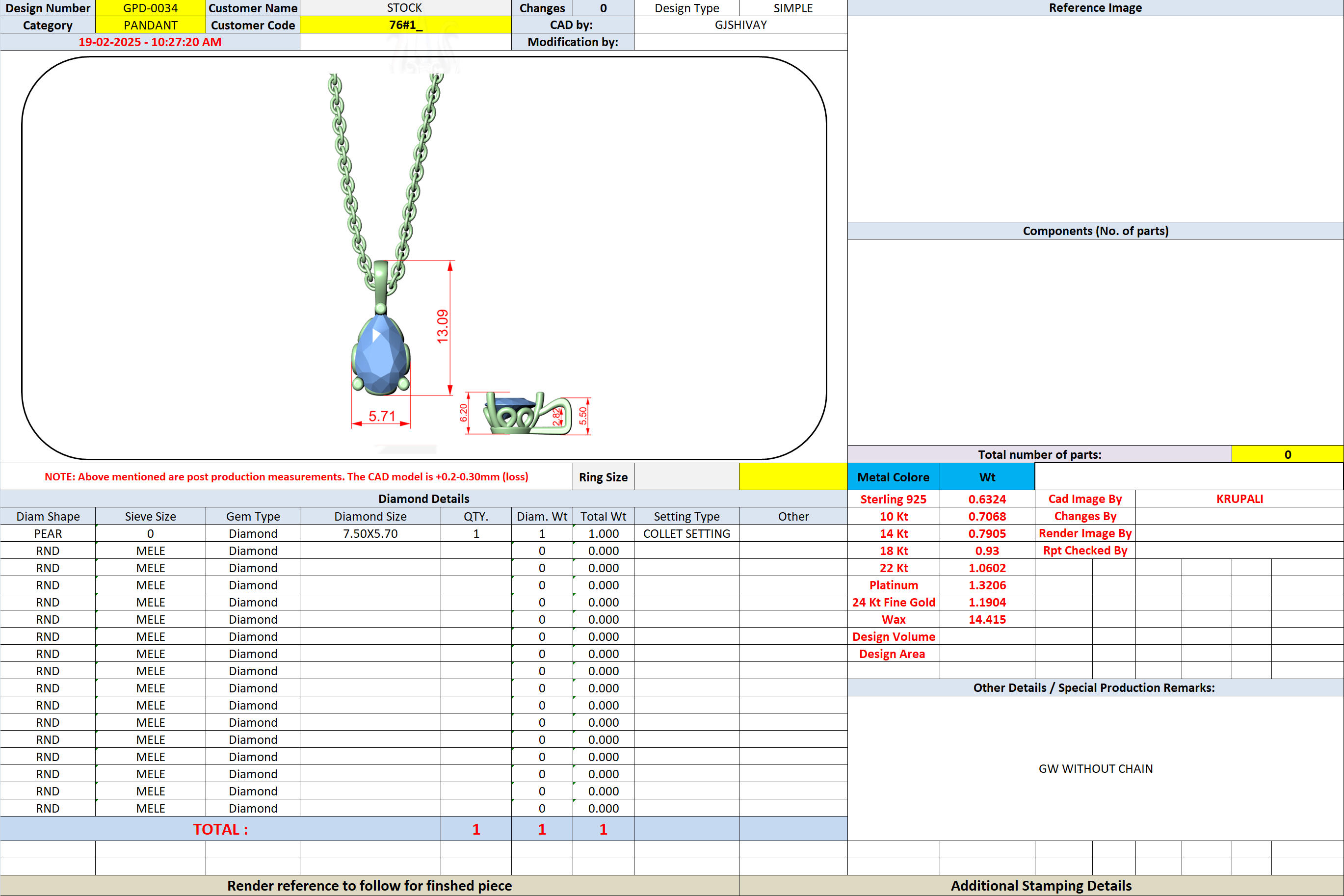
Task: Select the 14 Kt weight 0.7905
Action: click(x=987, y=534)
